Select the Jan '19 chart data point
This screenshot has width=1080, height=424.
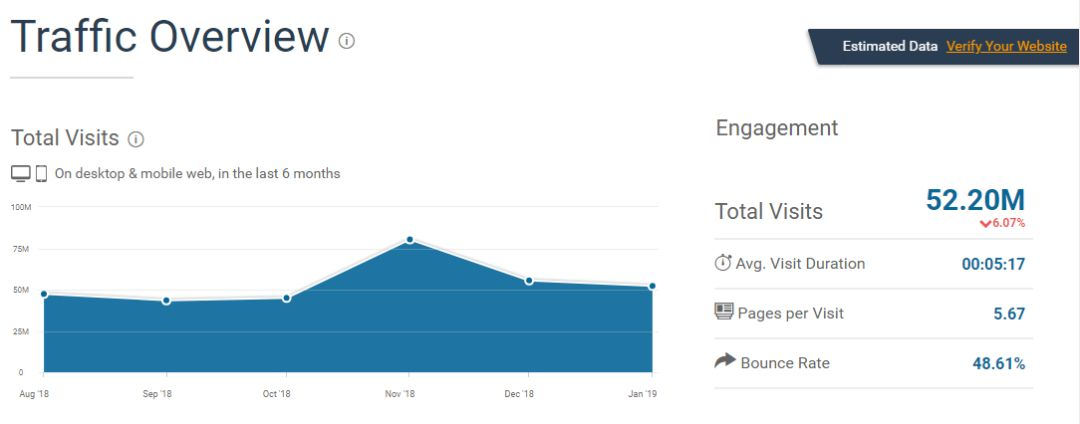pos(652,286)
